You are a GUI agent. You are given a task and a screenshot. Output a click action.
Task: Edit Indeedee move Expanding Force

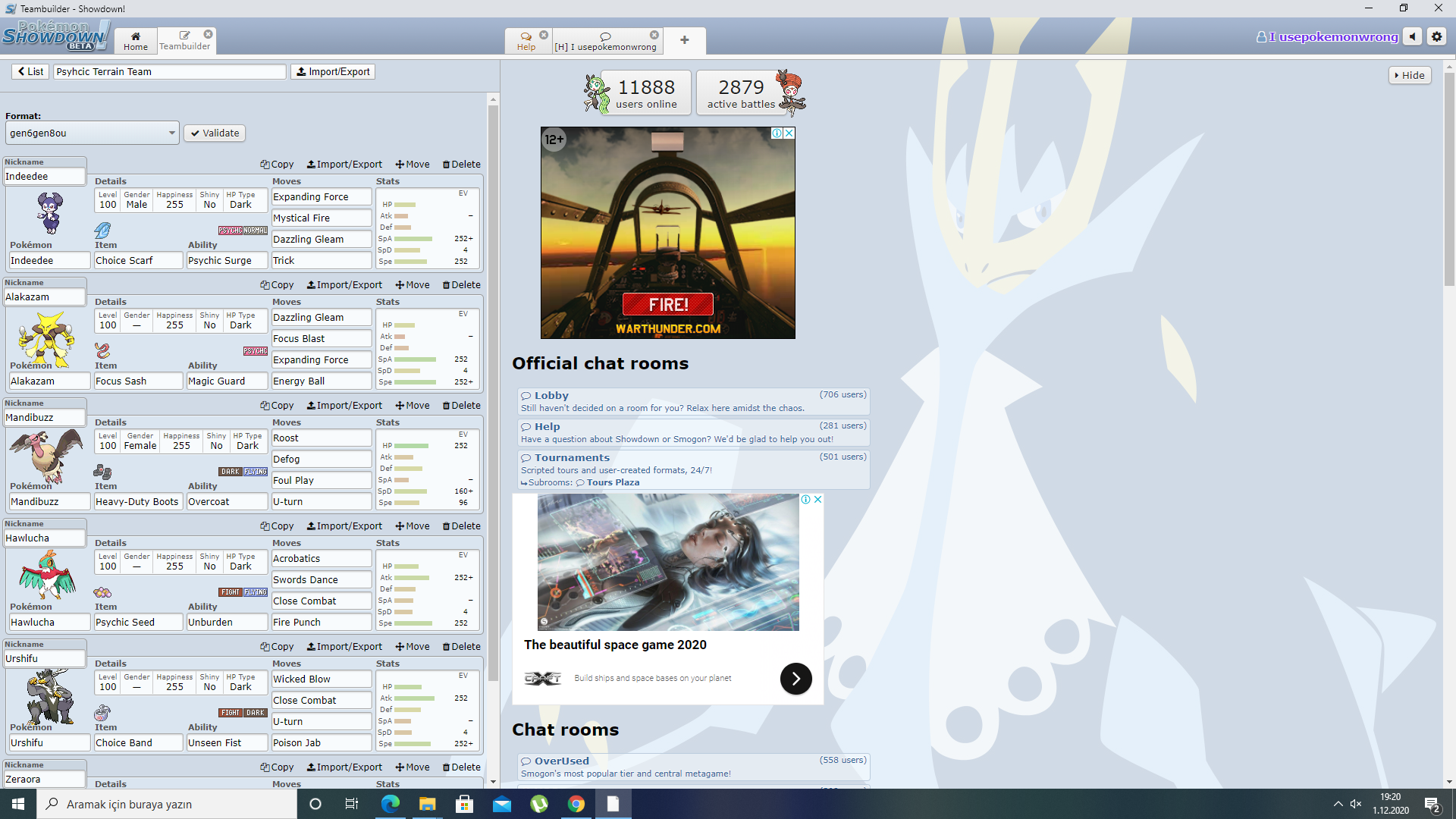tap(322, 196)
